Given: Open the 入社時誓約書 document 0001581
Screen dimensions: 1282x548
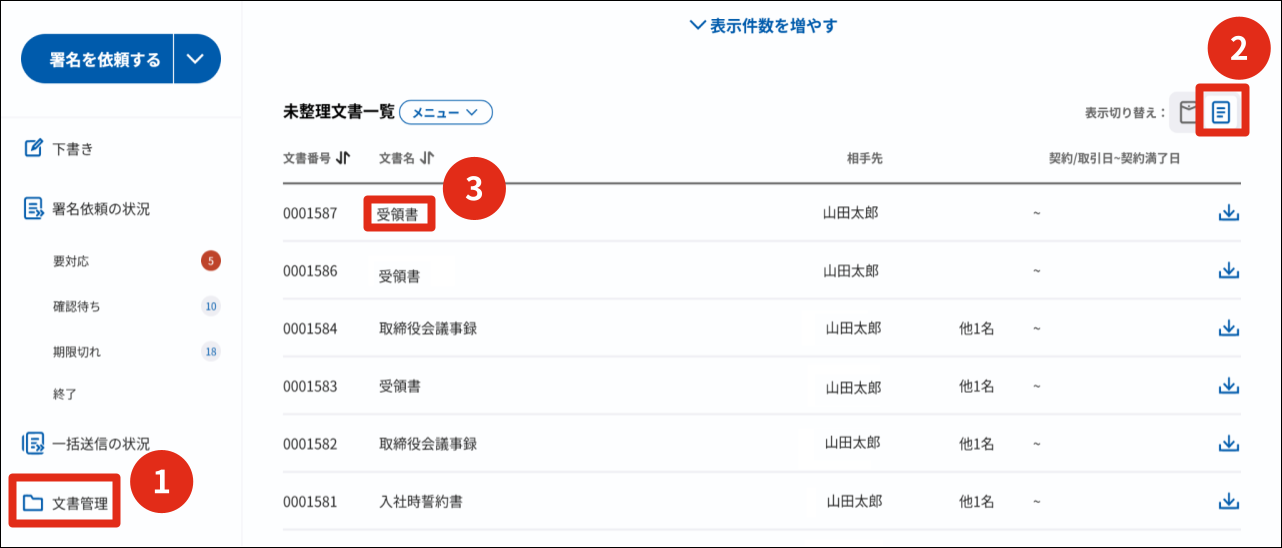Looking at the screenshot, I should point(420,501).
